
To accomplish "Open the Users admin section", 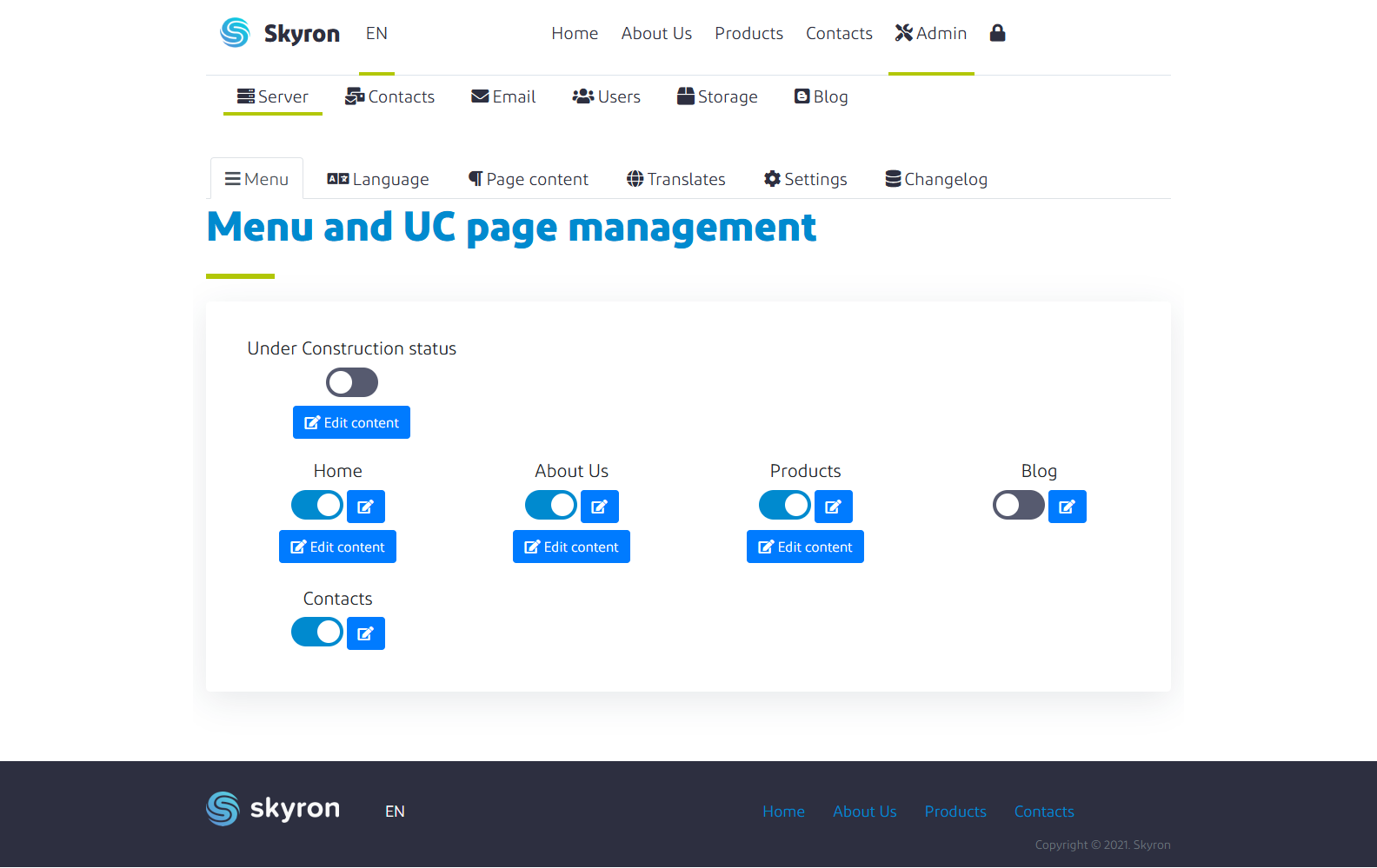I will pos(606,96).
